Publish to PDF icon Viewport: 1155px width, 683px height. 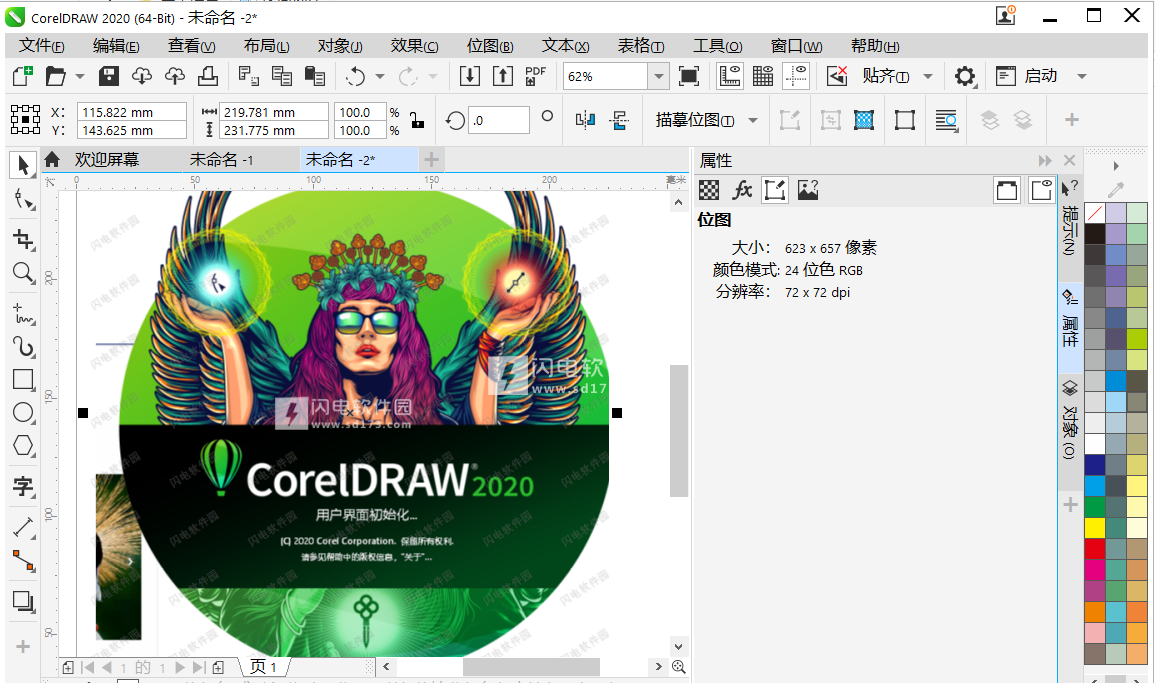[536, 76]
